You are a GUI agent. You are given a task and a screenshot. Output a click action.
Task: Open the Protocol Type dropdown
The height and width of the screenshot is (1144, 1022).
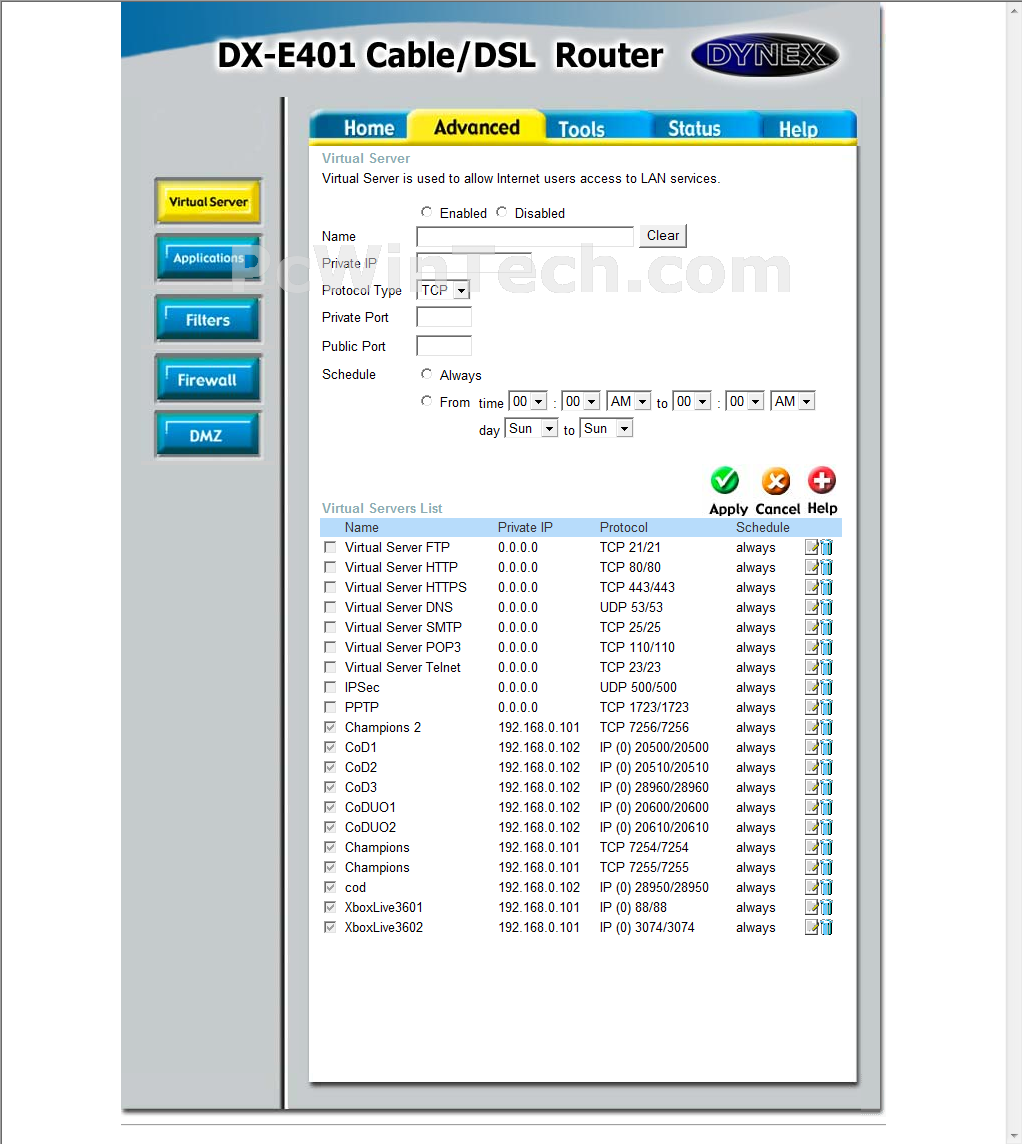pyautogui.click(x=444, y=290)
